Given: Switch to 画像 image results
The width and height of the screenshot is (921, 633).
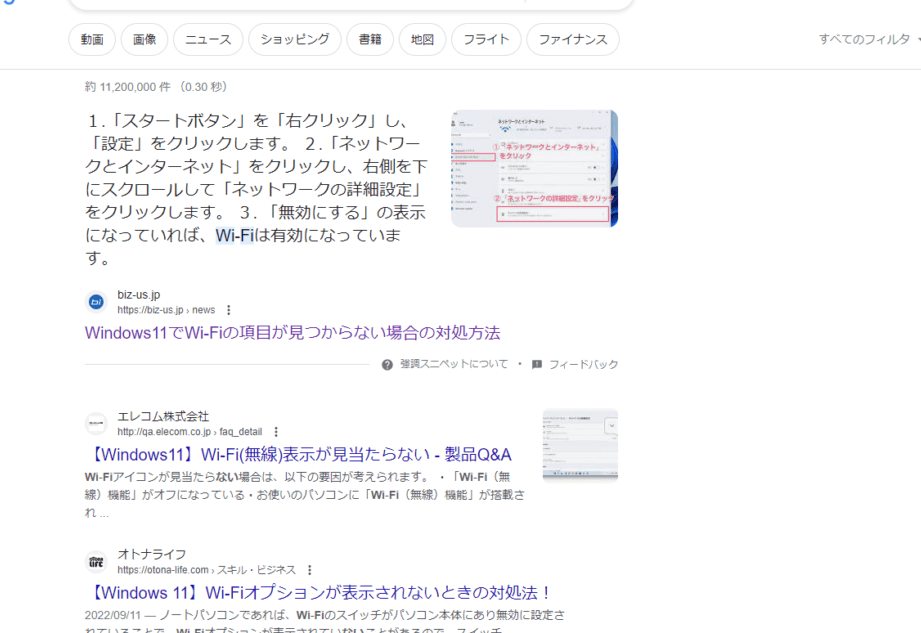Looking at the screenshot, I should coord(144,39).
